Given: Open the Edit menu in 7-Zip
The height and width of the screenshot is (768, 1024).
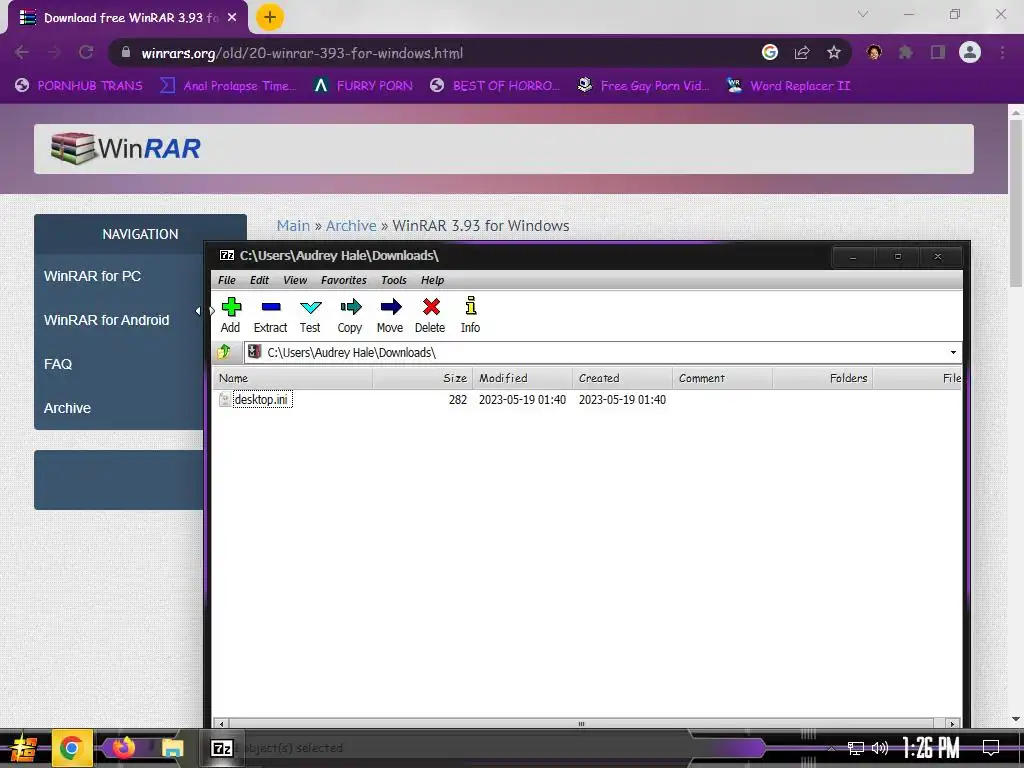Looking at the screenshot, I should tap(259, 280).
